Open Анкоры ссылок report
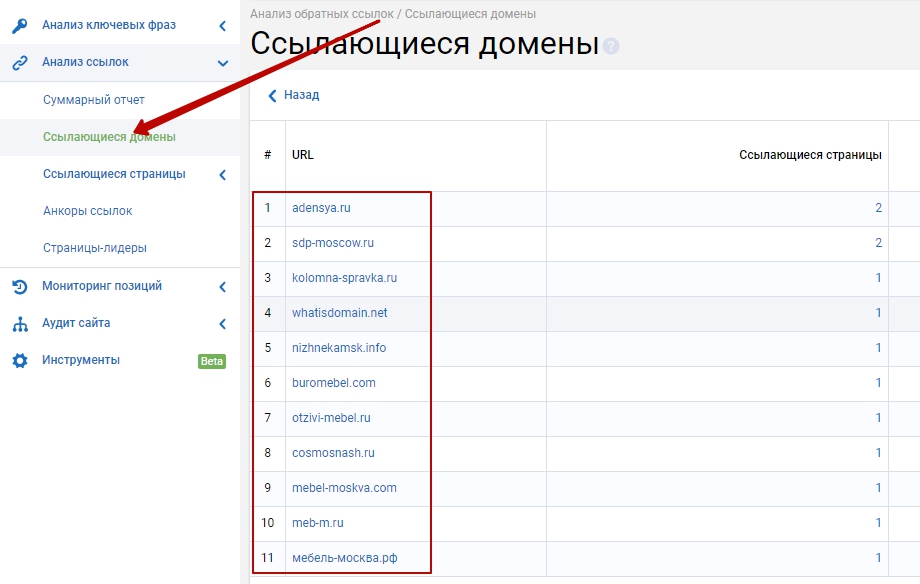This screenshot has width=920, height=584. click(87, 211)
